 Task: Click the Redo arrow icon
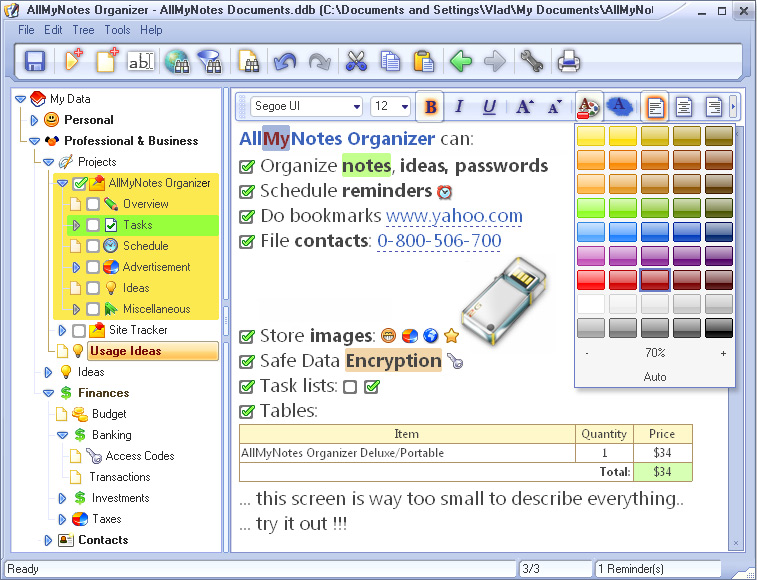[319, 62]
